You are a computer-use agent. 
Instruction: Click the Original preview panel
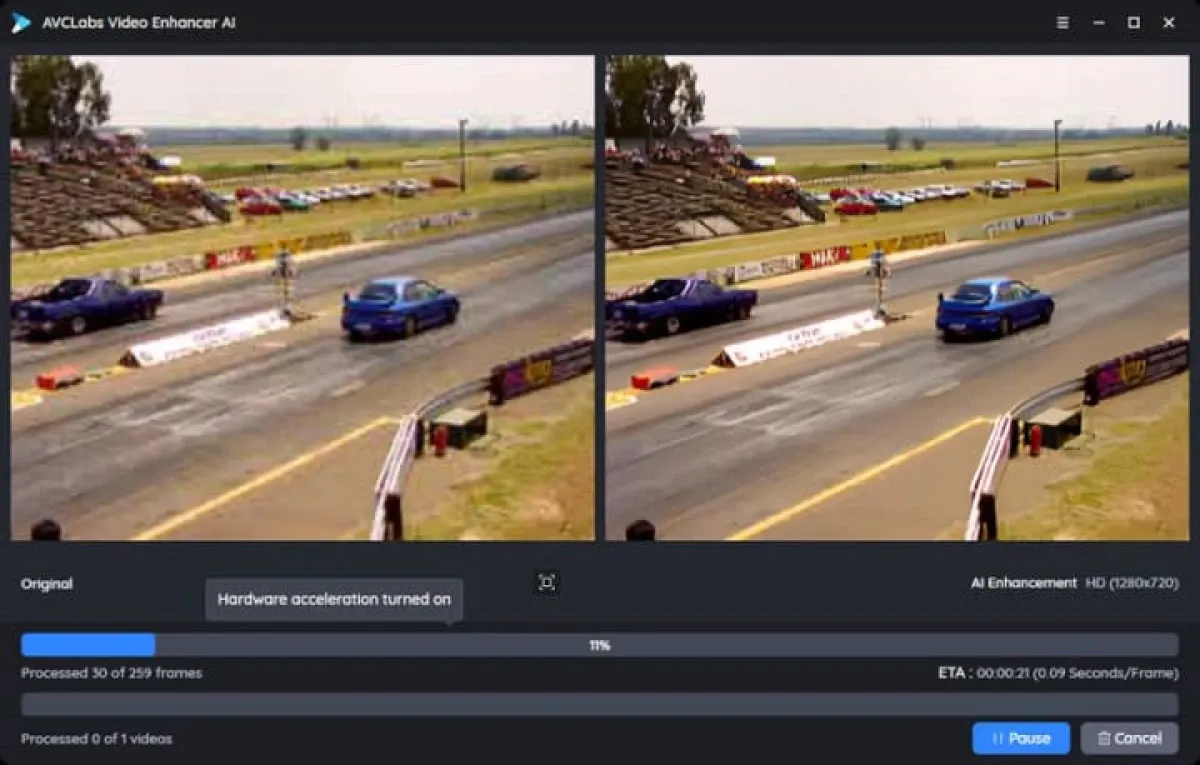pyautogui.click(x=300, y=300)
